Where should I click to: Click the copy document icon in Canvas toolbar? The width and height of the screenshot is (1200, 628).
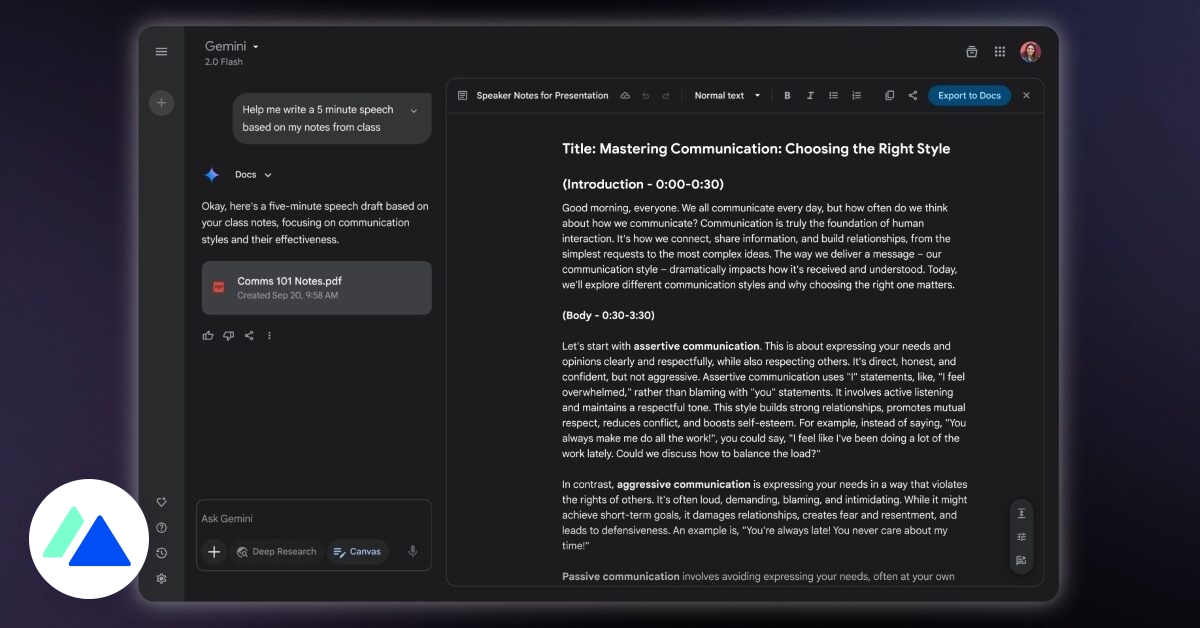(889, 95)
